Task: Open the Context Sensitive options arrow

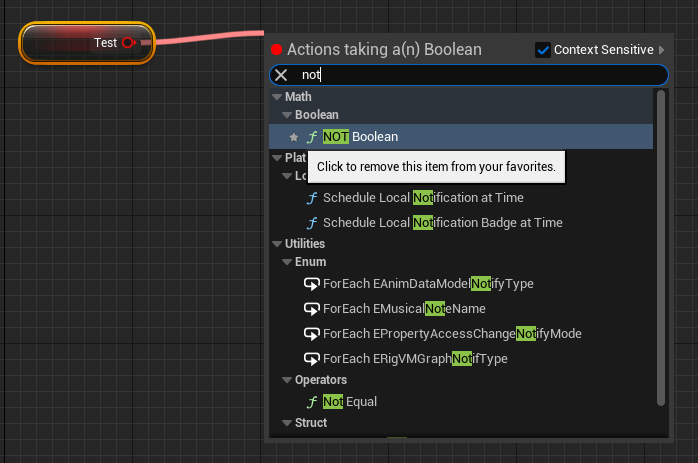Action: (661, 50)
